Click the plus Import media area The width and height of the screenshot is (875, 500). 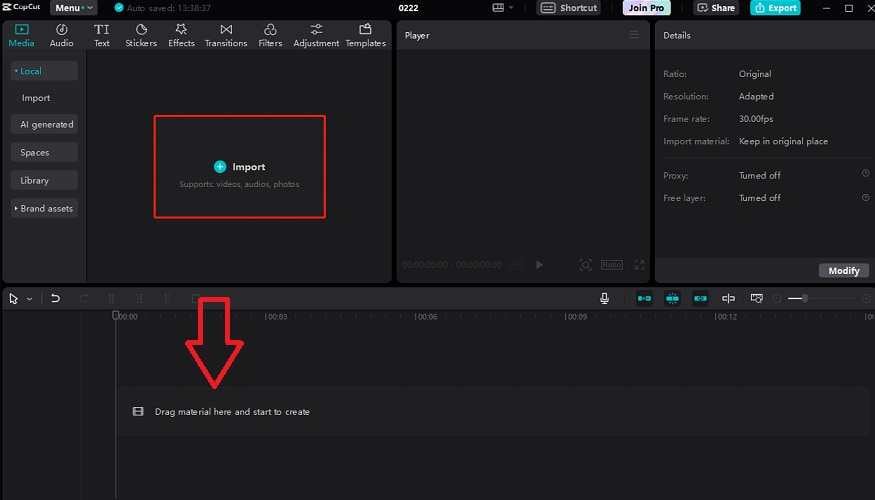click(239, 167)
